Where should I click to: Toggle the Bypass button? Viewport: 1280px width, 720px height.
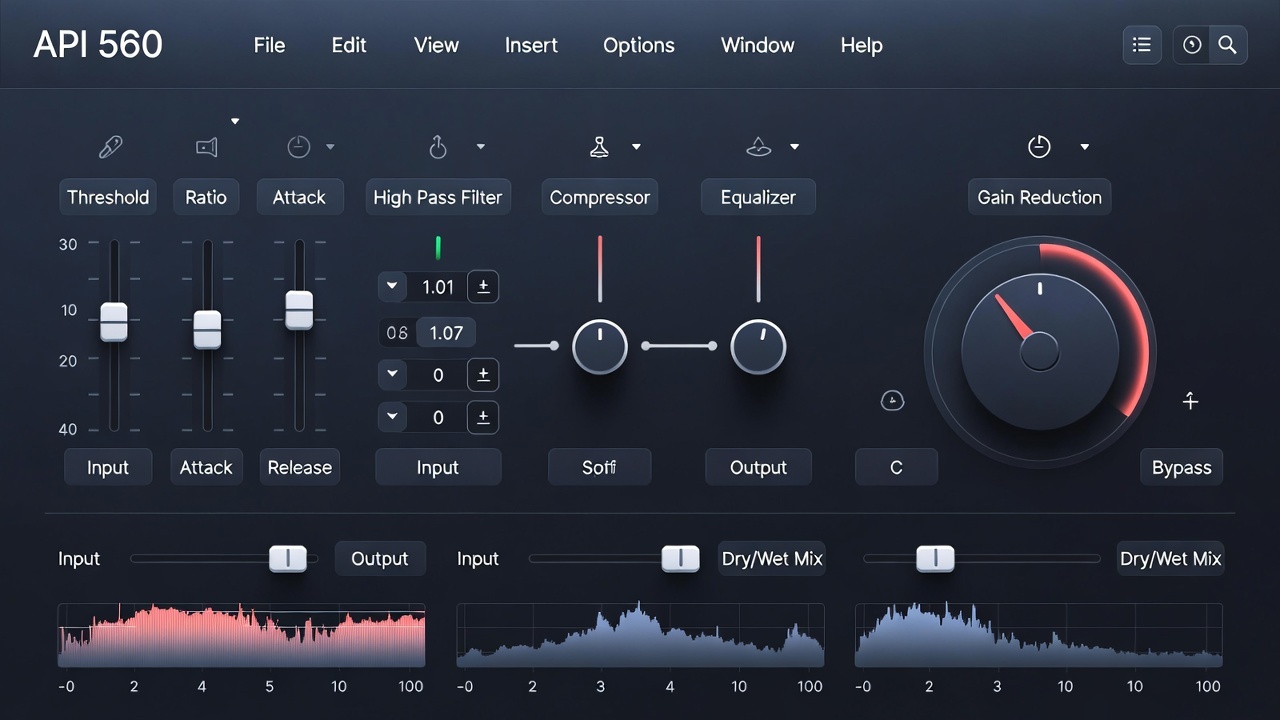click(1181, 467)
